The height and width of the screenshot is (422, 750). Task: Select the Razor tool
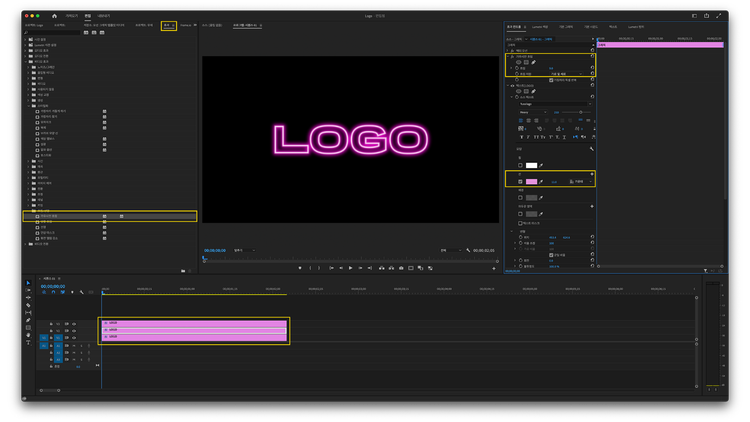(28, 305)
